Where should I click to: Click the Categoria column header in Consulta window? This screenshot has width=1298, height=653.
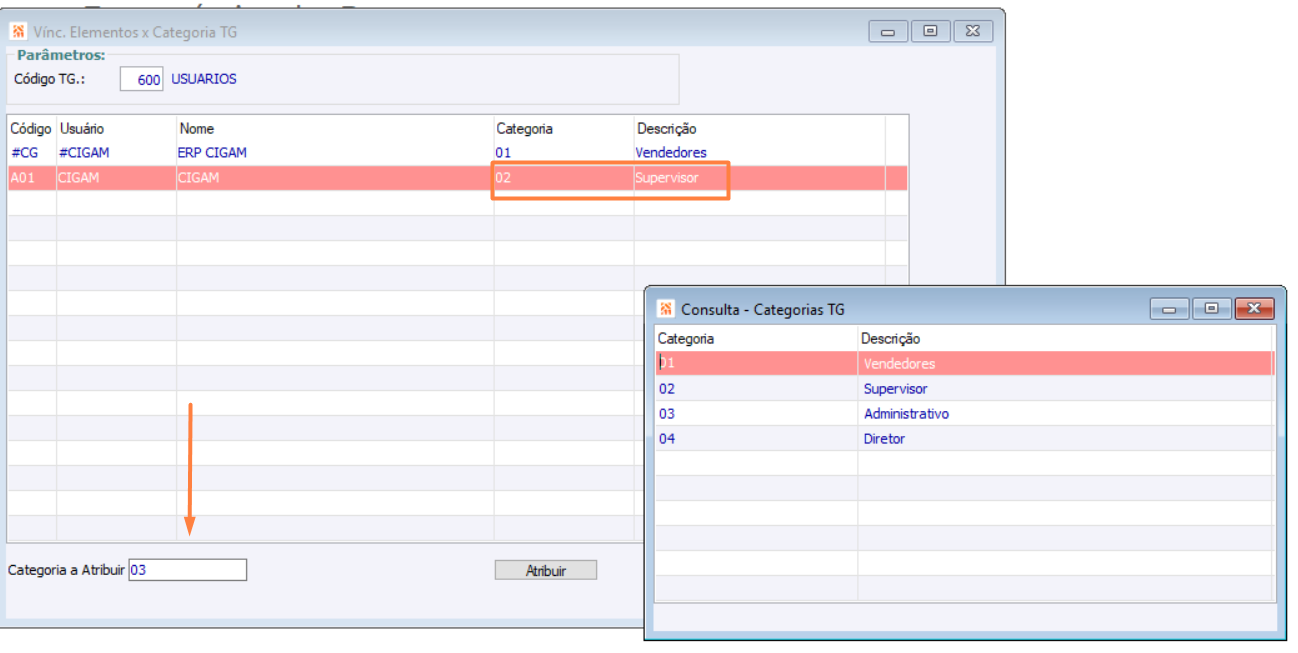point(686,339)
